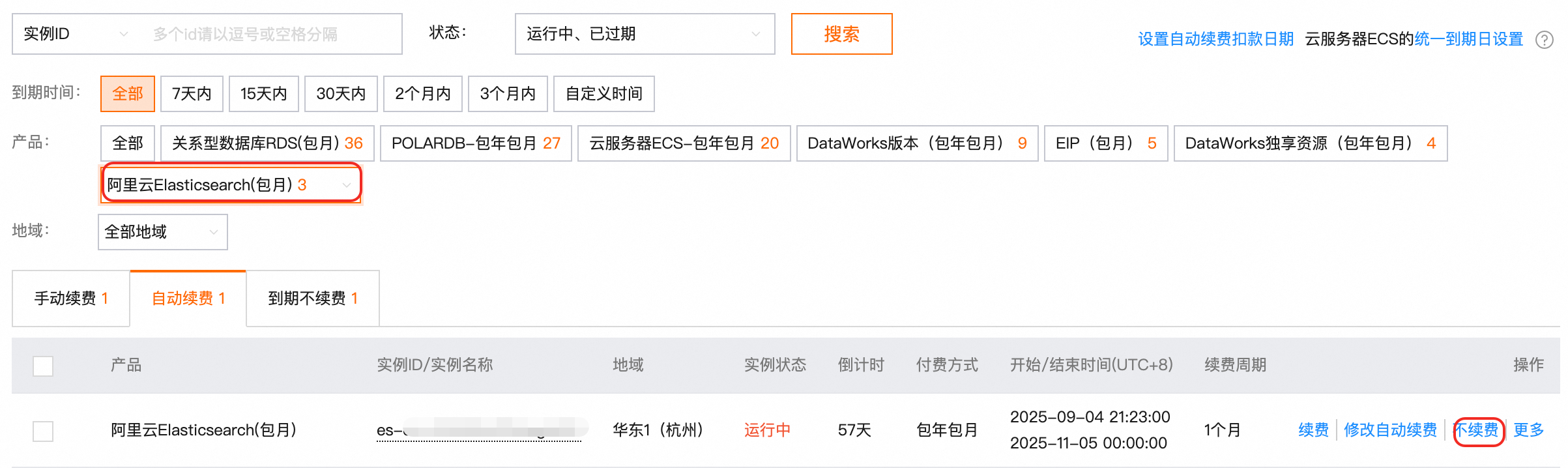
Task: Click the 不续费 action link
Action: coord(1478,430)
